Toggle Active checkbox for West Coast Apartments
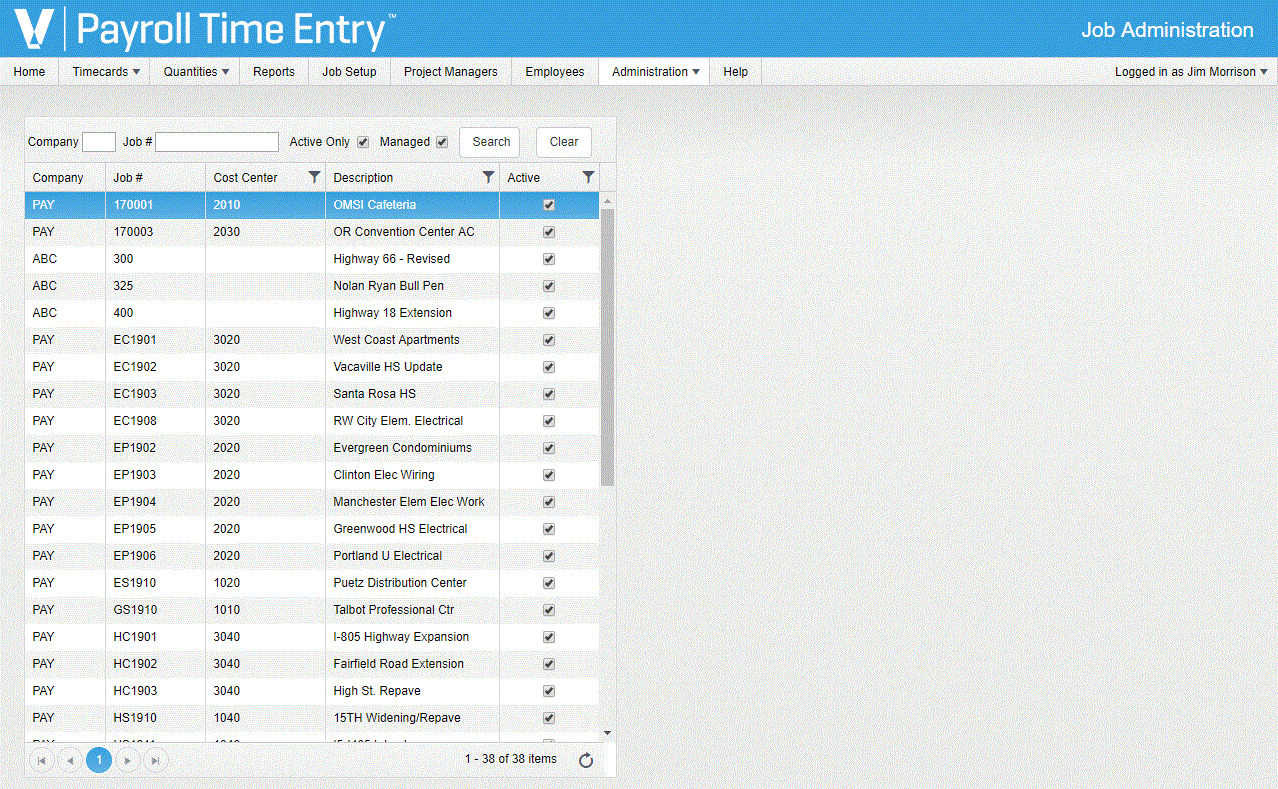1278x789 pixels. click(548, 340)
